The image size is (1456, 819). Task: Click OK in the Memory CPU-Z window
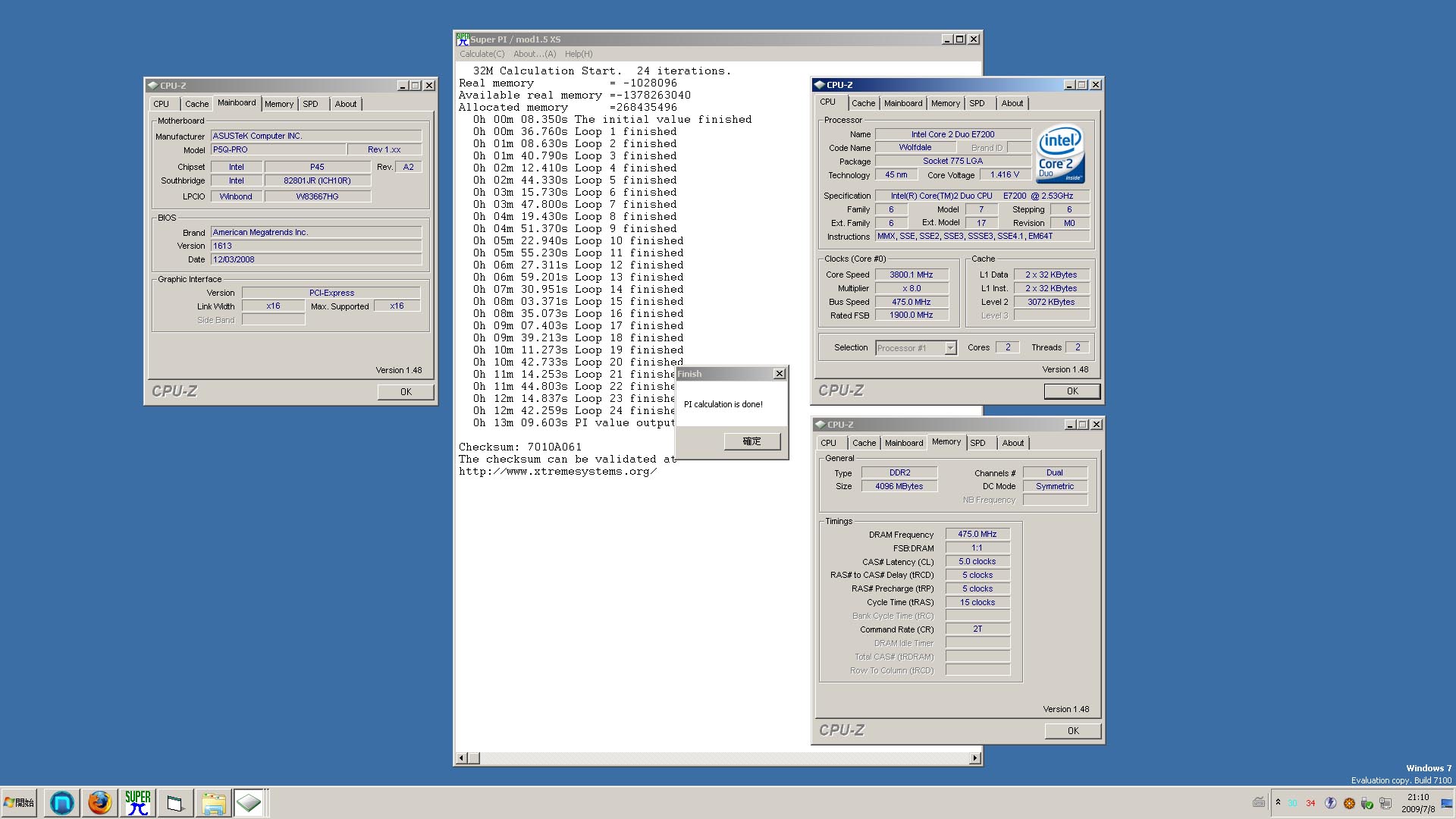pyautogui.click(x=1073, y=731)
